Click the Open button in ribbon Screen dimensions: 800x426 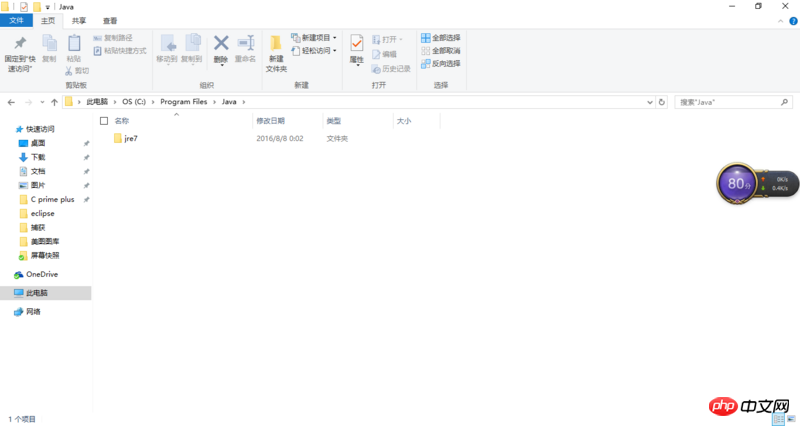coord(387,39)
